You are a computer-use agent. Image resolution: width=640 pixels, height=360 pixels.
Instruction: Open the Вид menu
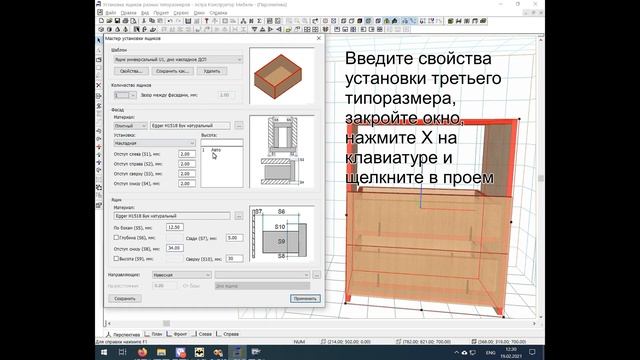145,13
